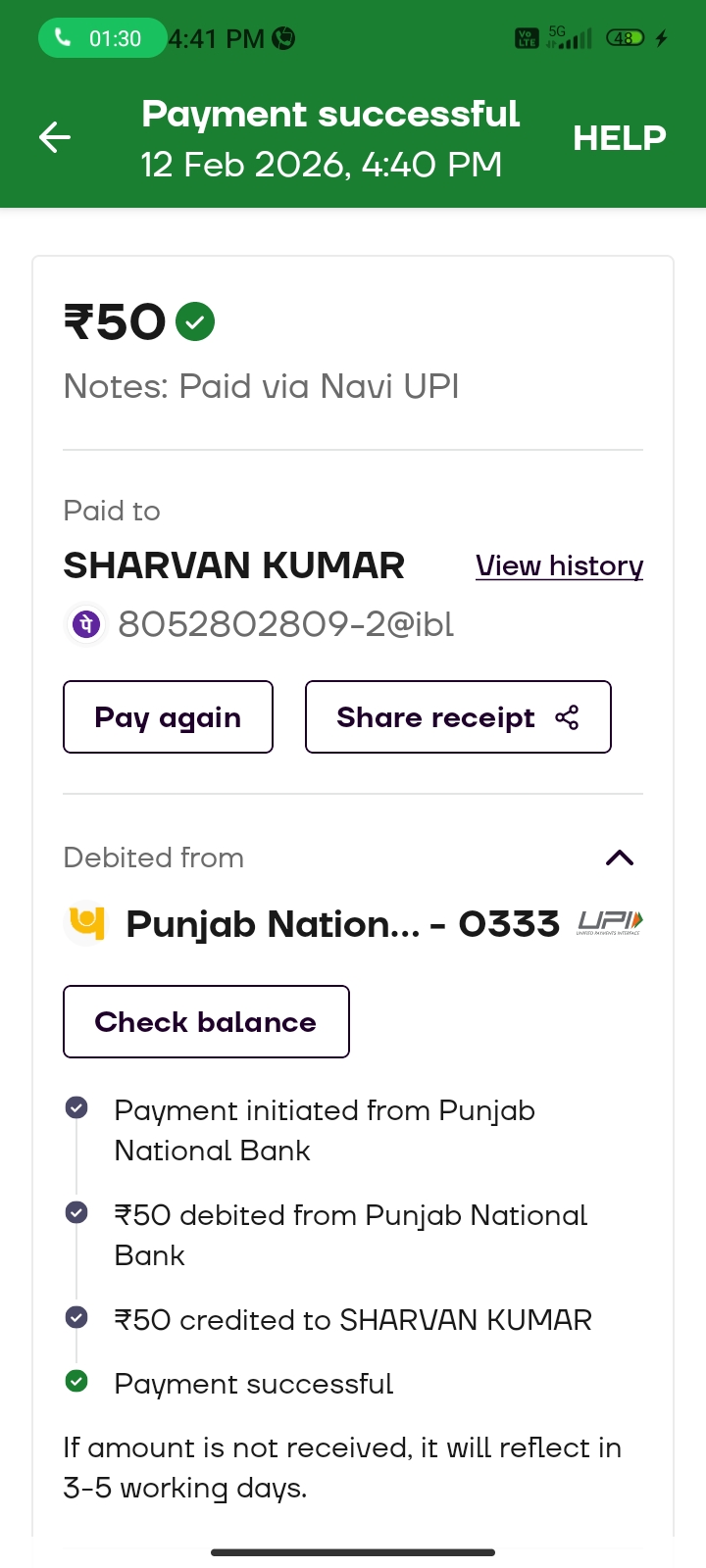
Task: Tap the ₹50 credited step checkmark
Action: [76, 1317]
